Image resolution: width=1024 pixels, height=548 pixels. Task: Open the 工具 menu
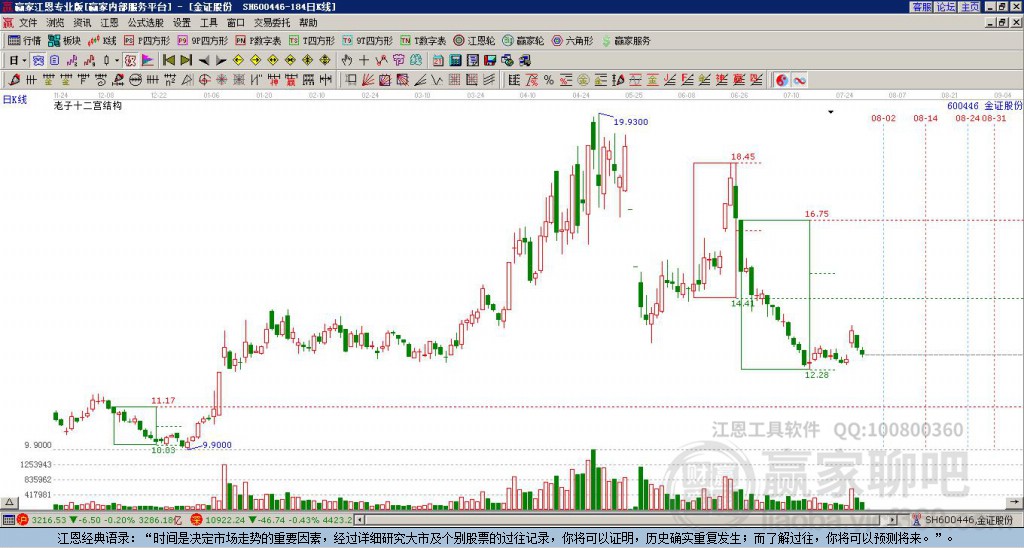tap(208, 23)
